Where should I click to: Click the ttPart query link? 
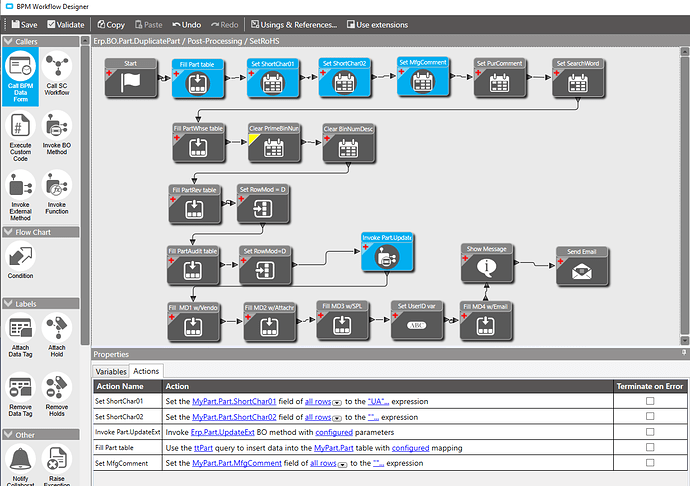coord(203,448)
